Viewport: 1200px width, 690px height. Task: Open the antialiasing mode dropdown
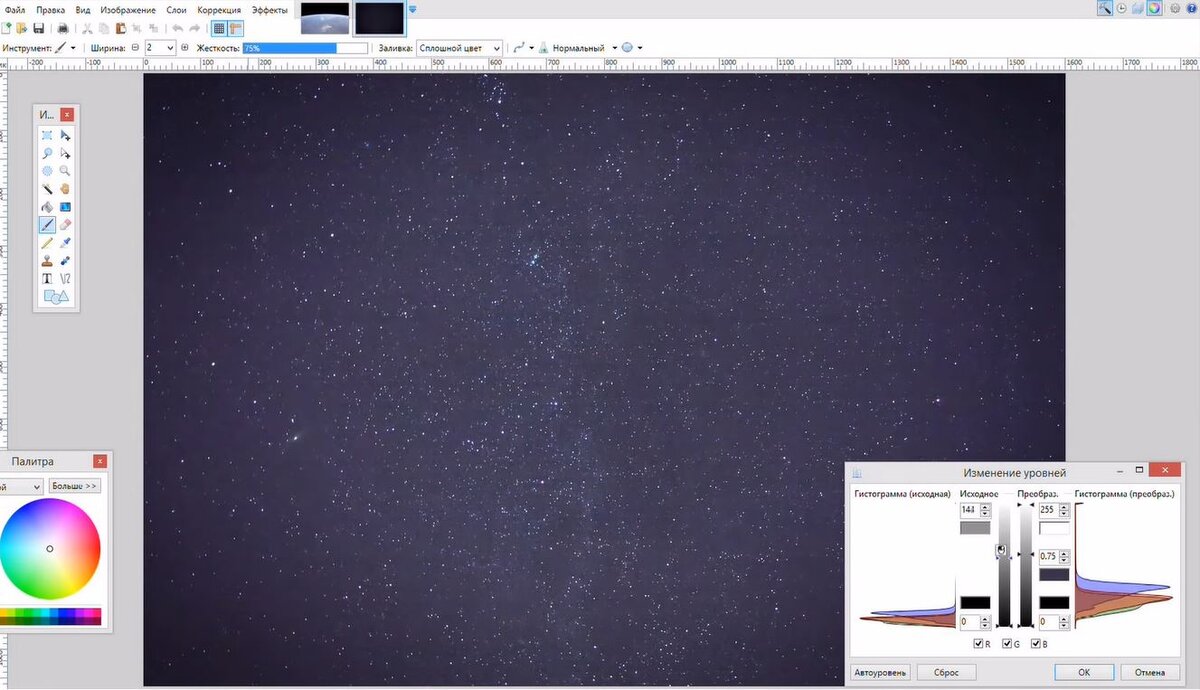coord(522,48)
